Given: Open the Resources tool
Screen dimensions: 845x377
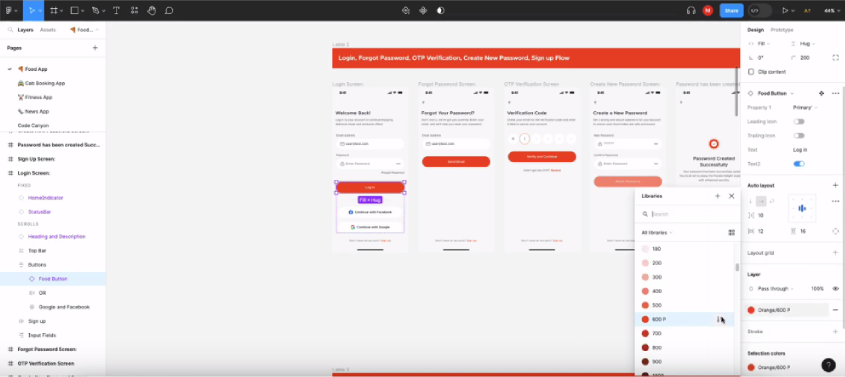Looking at the screenshot, I should point(134,10).
